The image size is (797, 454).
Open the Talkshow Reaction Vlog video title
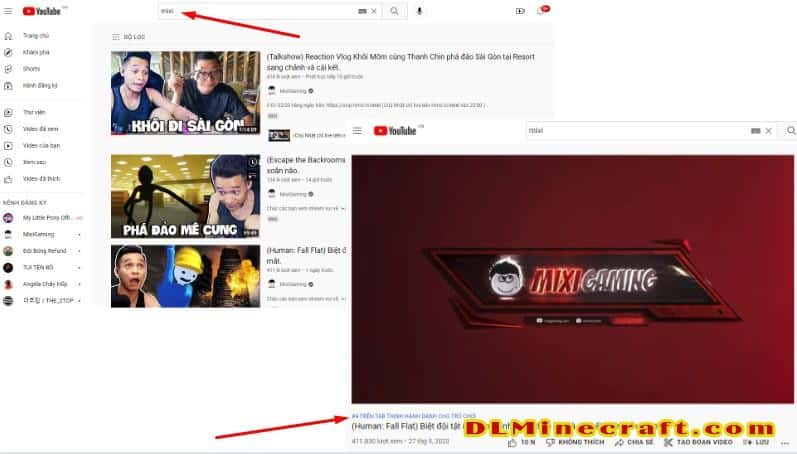(x=401, y=62)
